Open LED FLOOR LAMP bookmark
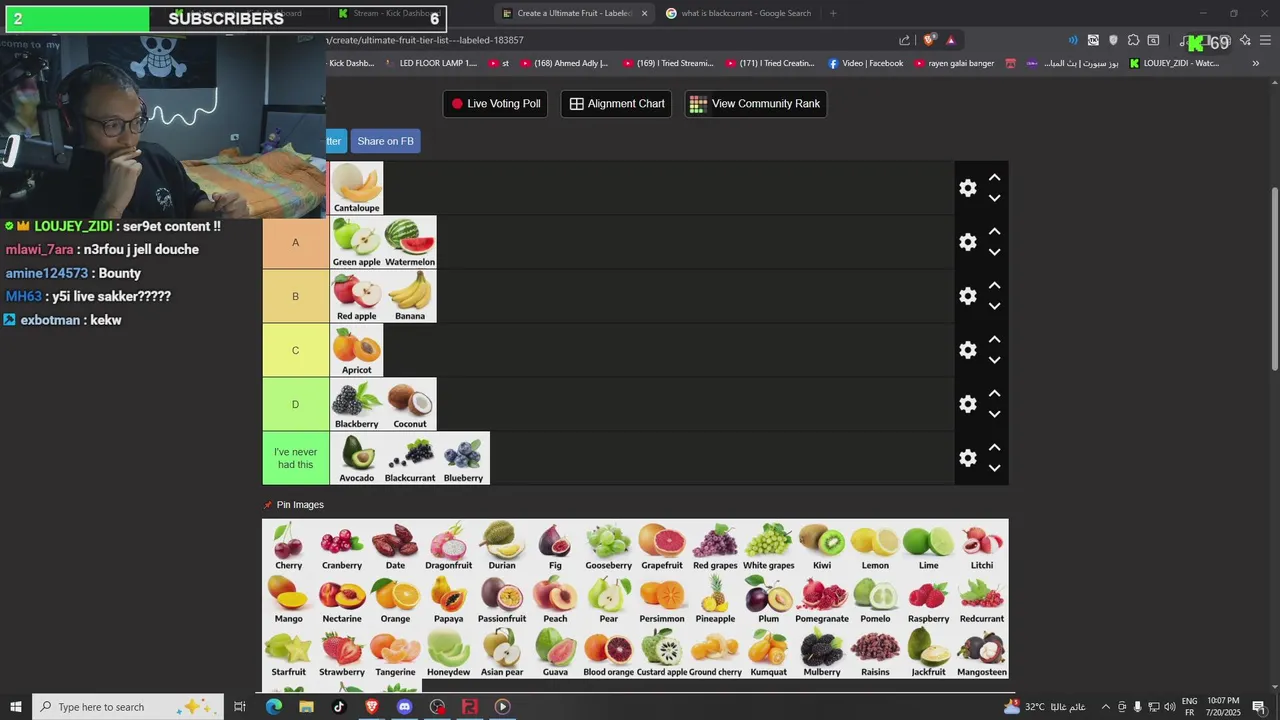 click(x=430, y=63)
